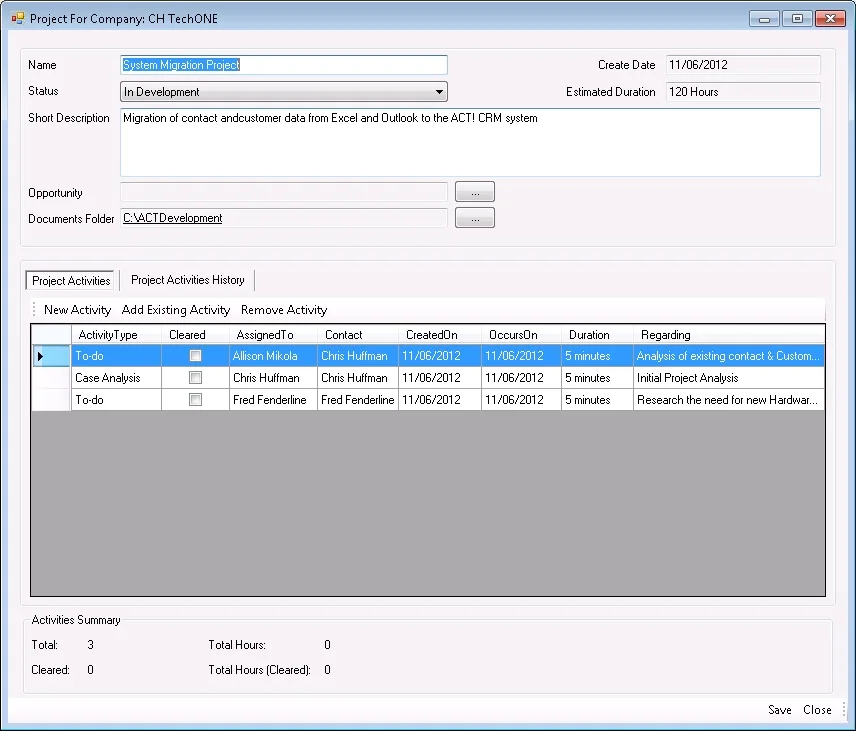Tick the Cleared checkbox for Allison Mikola row

pyautogui.click(x=195, y=356)
